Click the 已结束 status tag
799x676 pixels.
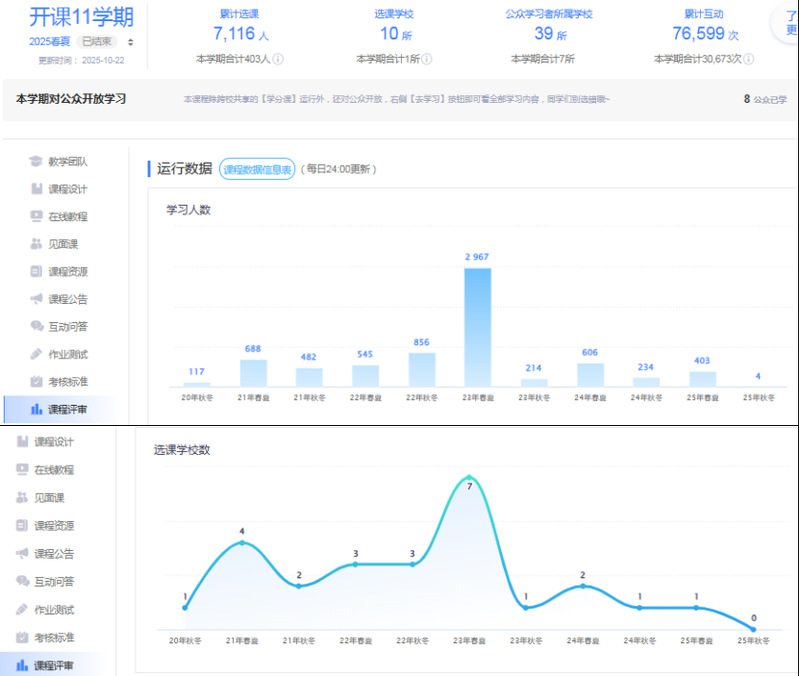click(99, 42)
